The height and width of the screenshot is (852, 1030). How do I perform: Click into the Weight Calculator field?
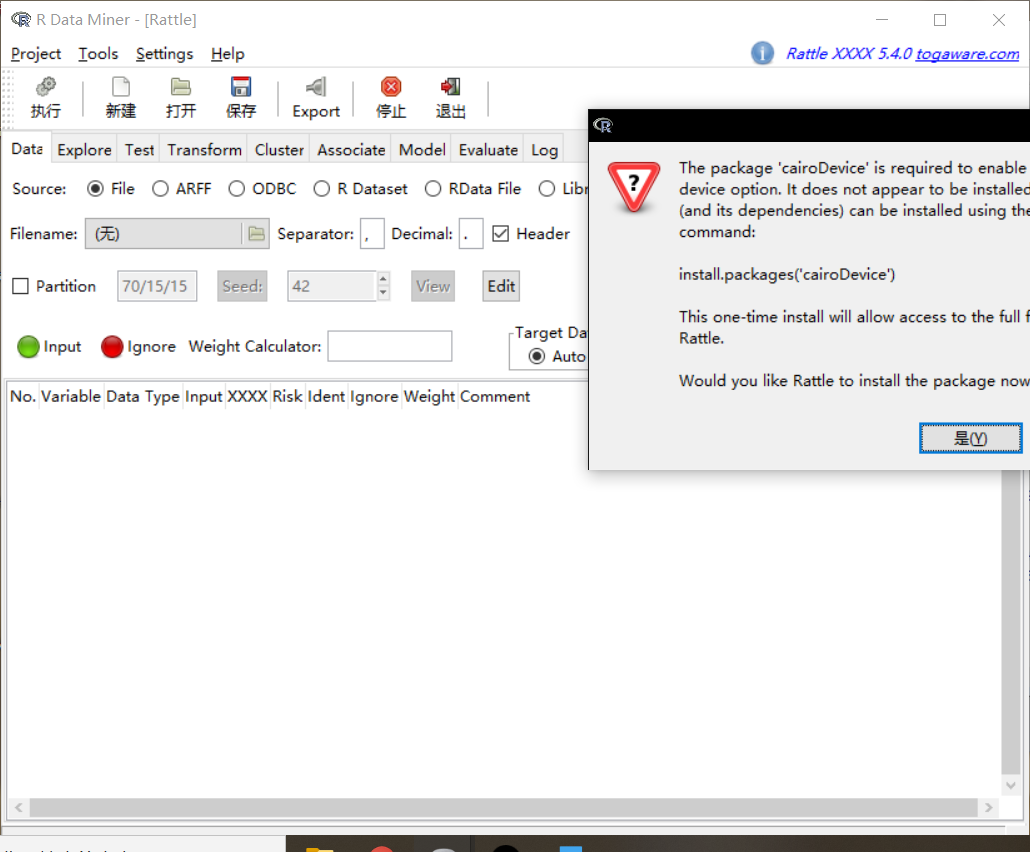[x=390, y=346]
